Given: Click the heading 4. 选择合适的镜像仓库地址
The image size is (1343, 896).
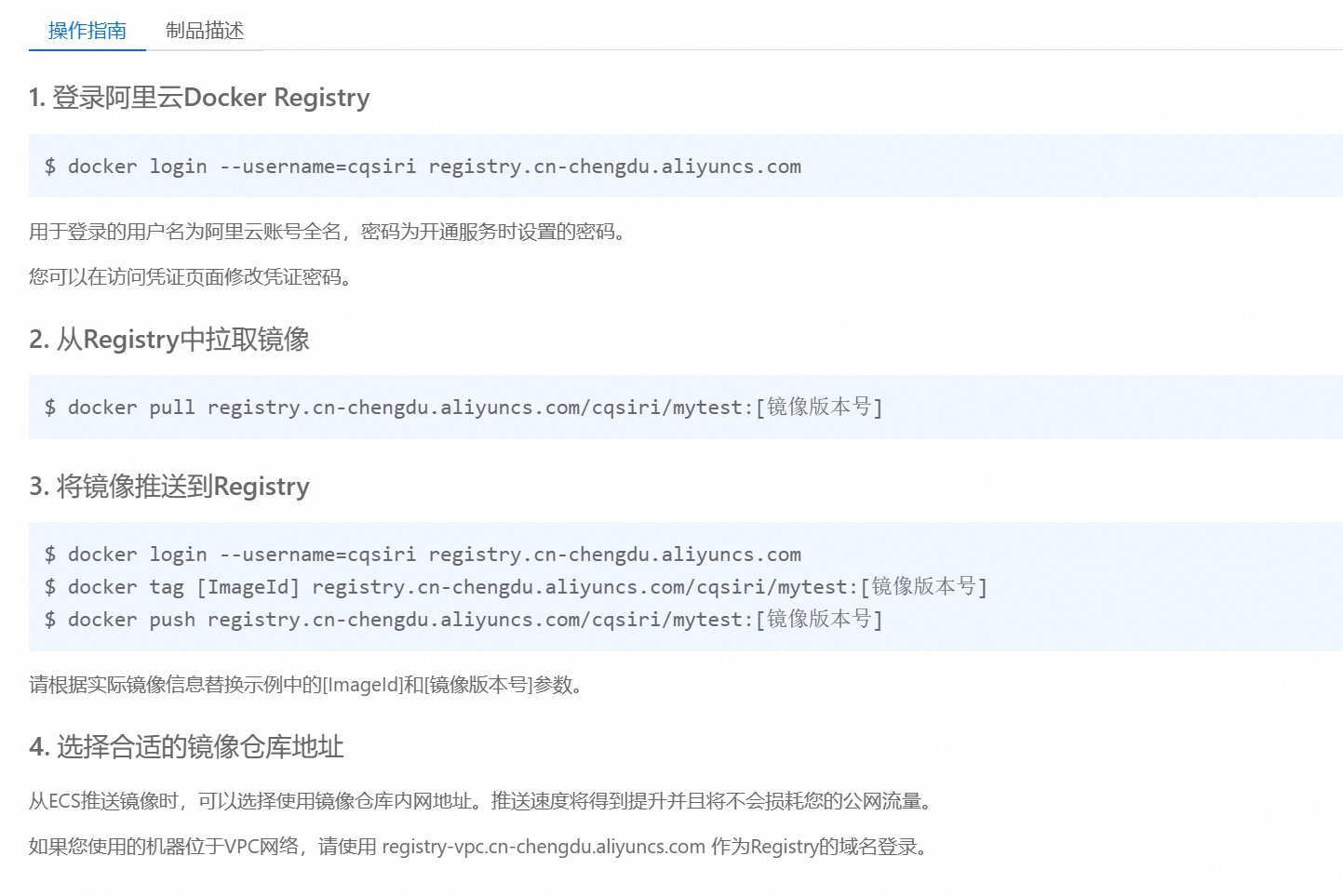Looking at the screenshot, I should [186, 747].
